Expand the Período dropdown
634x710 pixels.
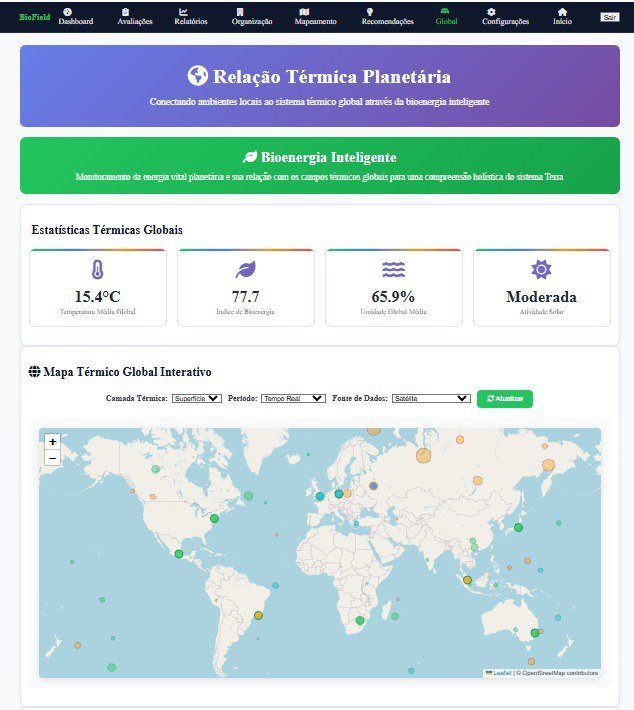(x=292, y=398)
